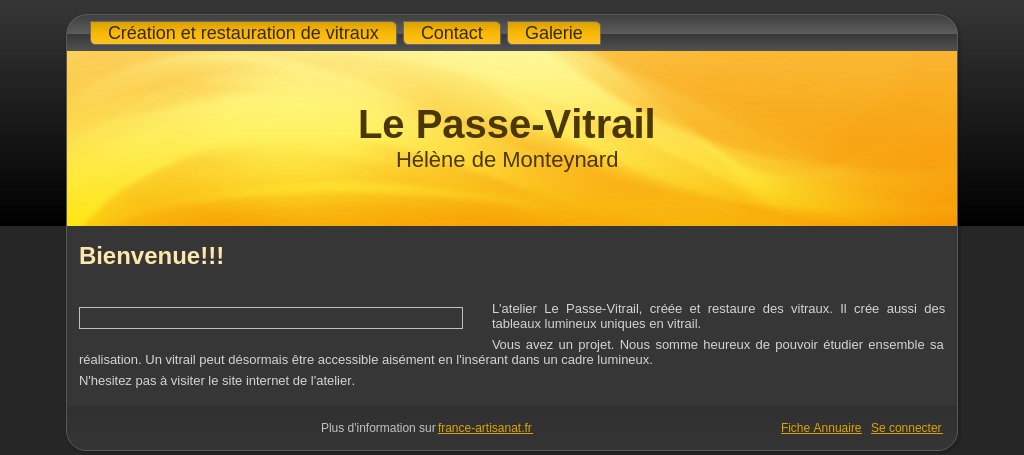Click the Bienvenue!!! heading

click(152, 256)
